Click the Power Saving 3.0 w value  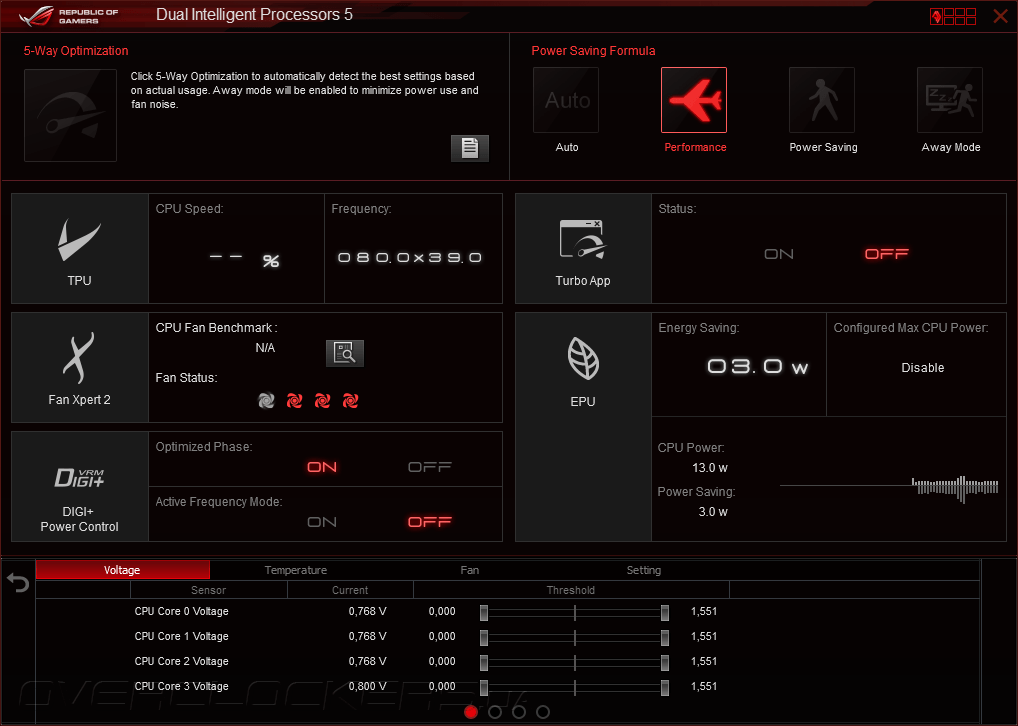point(713,512)
